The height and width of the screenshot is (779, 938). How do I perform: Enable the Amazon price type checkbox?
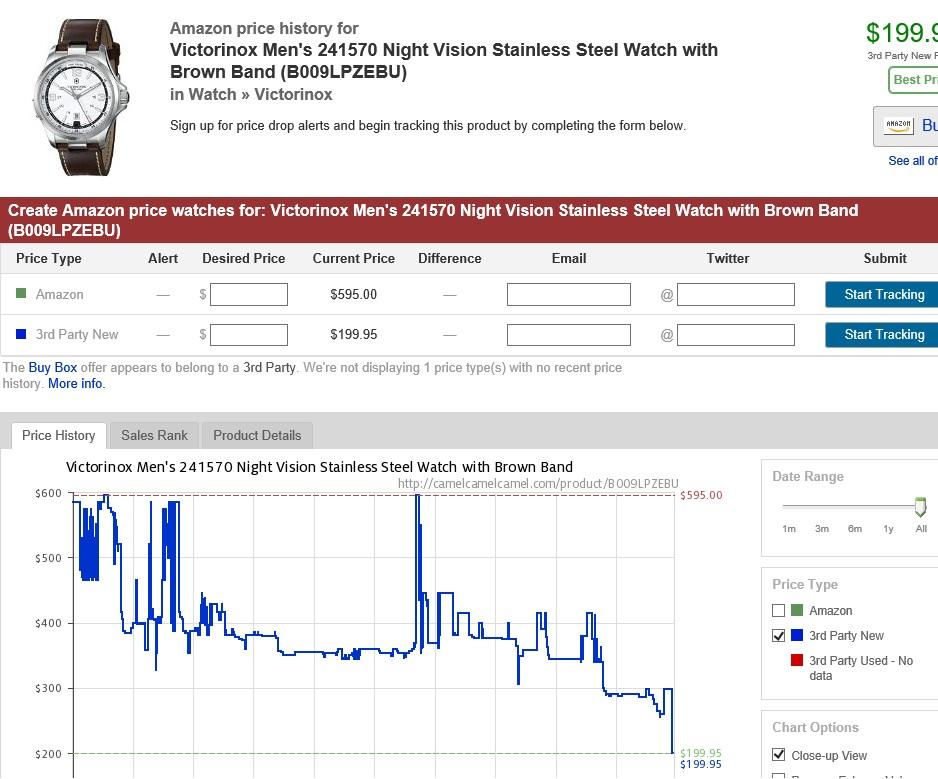[778, 610]
